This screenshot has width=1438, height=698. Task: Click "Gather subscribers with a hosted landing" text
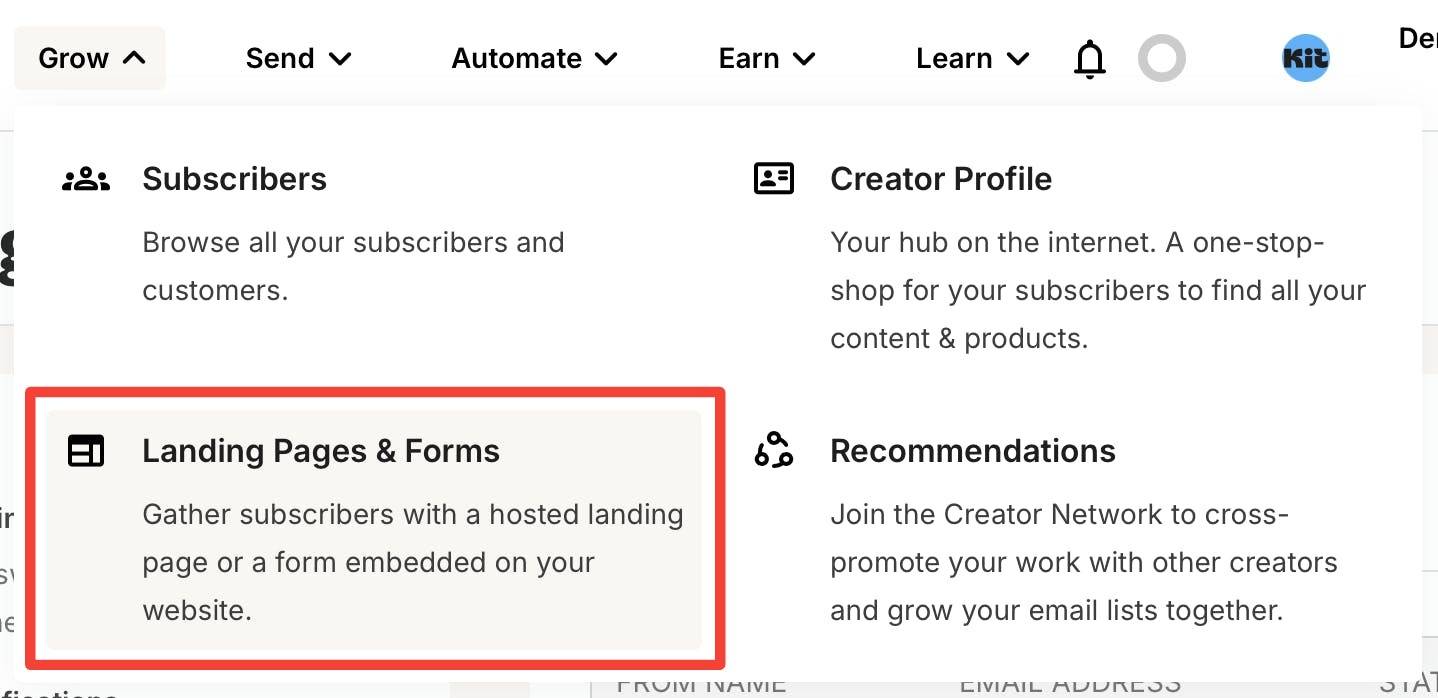tap(413, 514)
